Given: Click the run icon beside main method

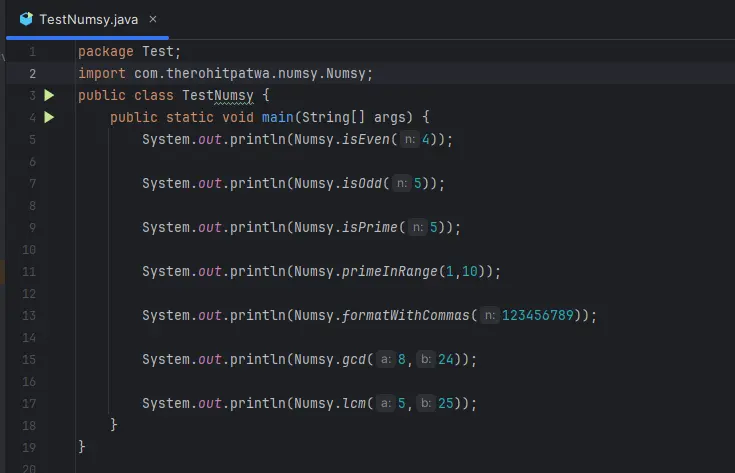Looking at the screenshot, I should pyautogui.click(x=49, y=117).
